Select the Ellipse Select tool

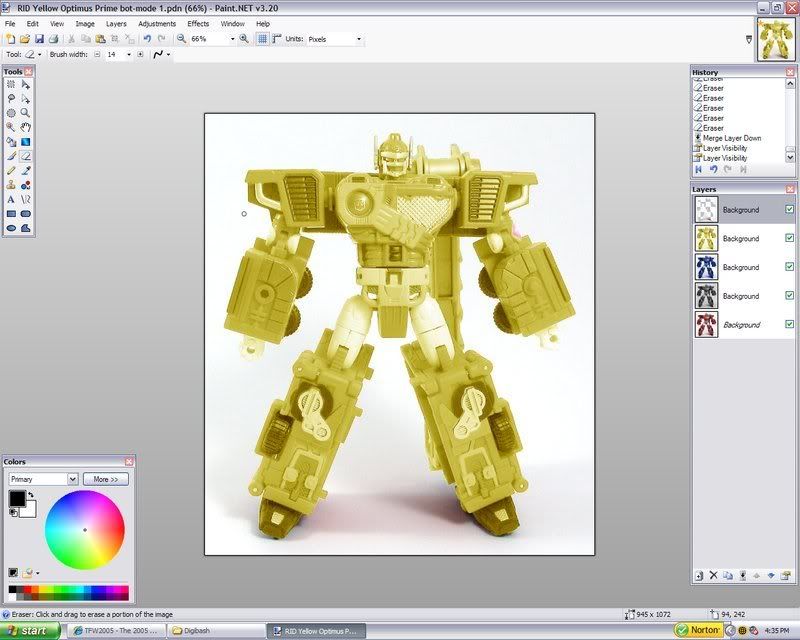tap(11, 113)
